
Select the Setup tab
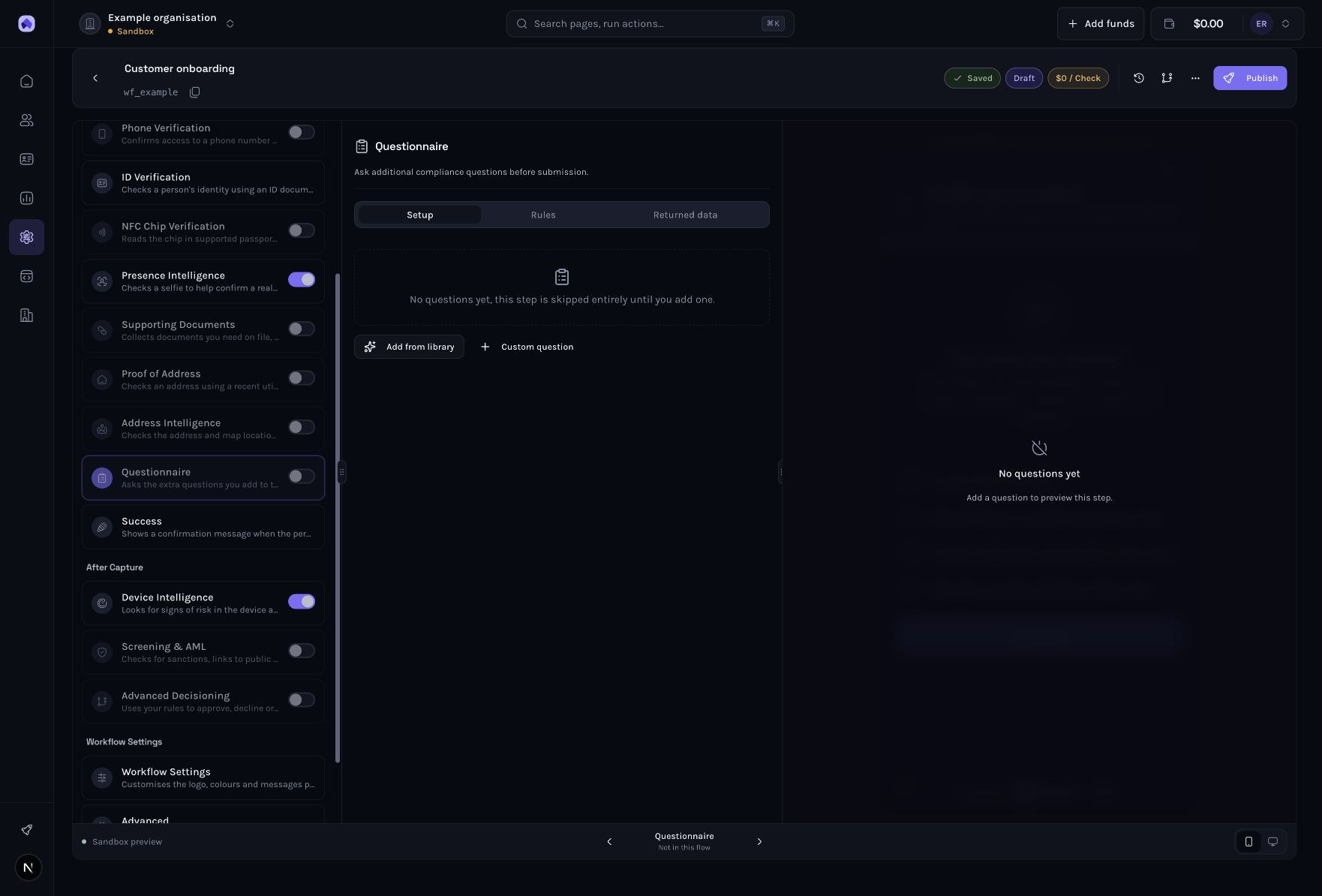(x=420, y=215)
